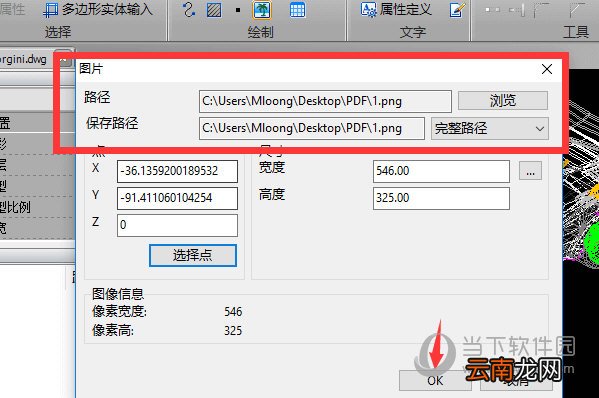Switch to the orgini.dwg document tab
The height and width of the screenshot is (398, 599).
pyautogui.click(x=24, y=59)
